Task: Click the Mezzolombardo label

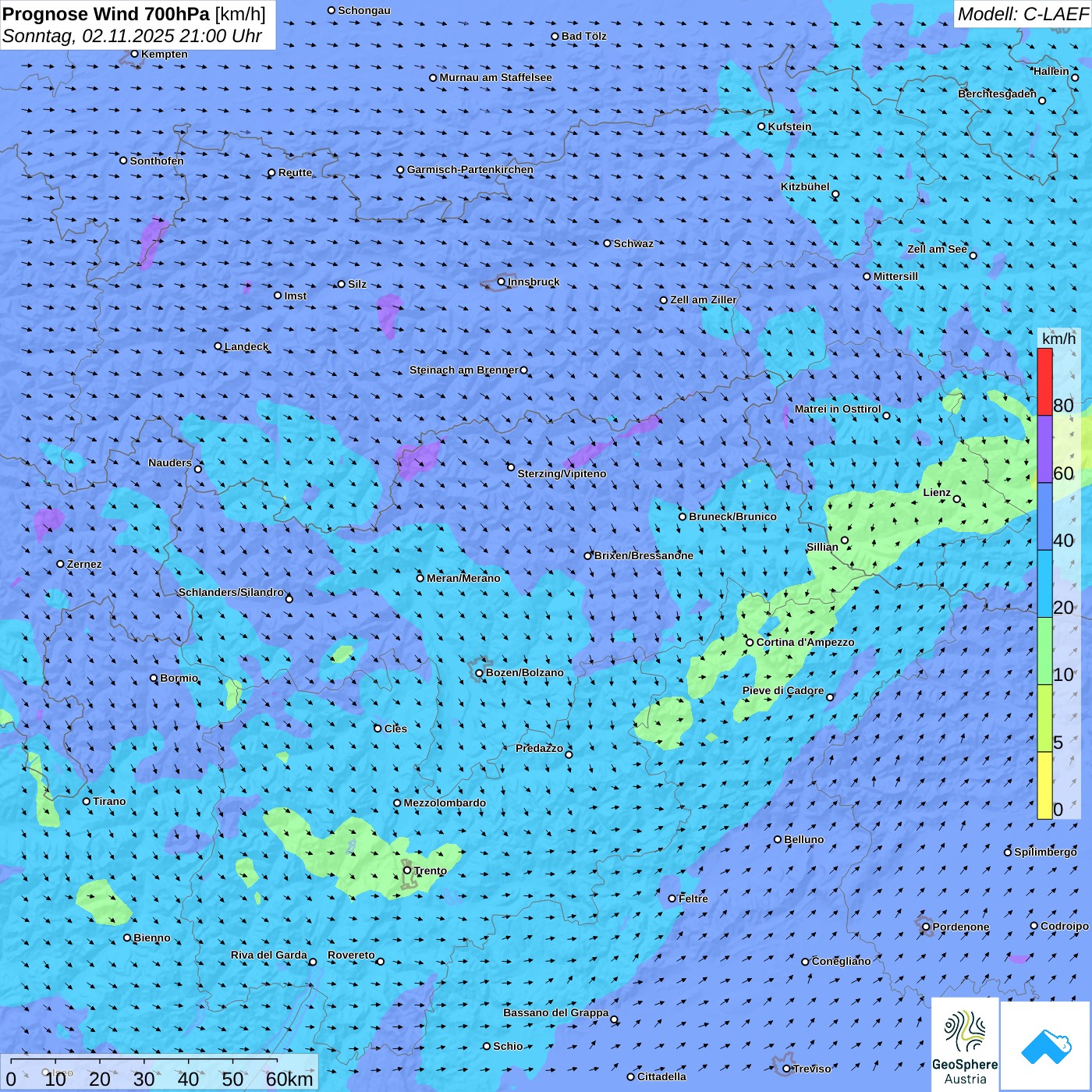Action: point(445,803)
